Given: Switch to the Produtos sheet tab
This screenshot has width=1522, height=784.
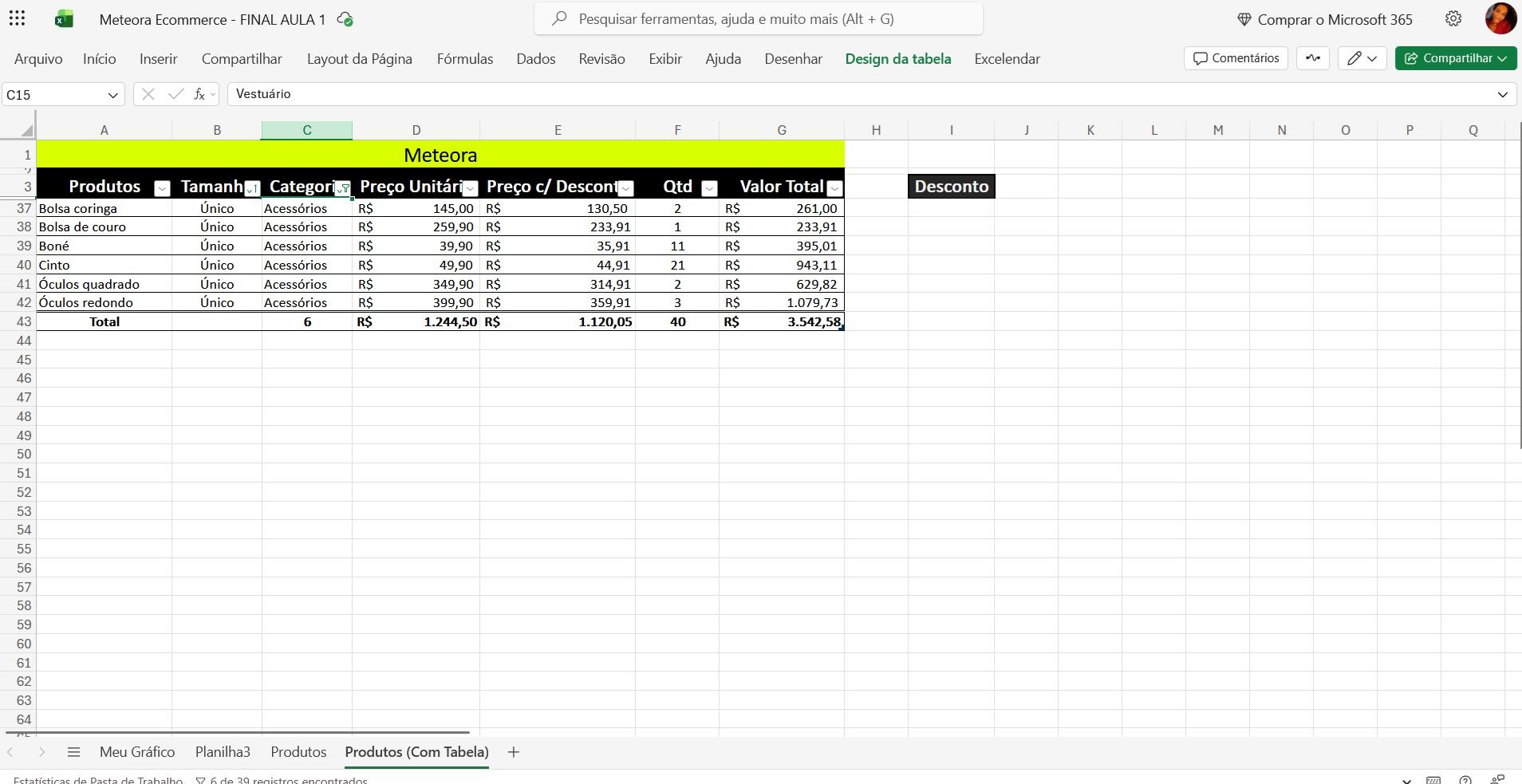Looking at the screenshot, I should 298,752.
